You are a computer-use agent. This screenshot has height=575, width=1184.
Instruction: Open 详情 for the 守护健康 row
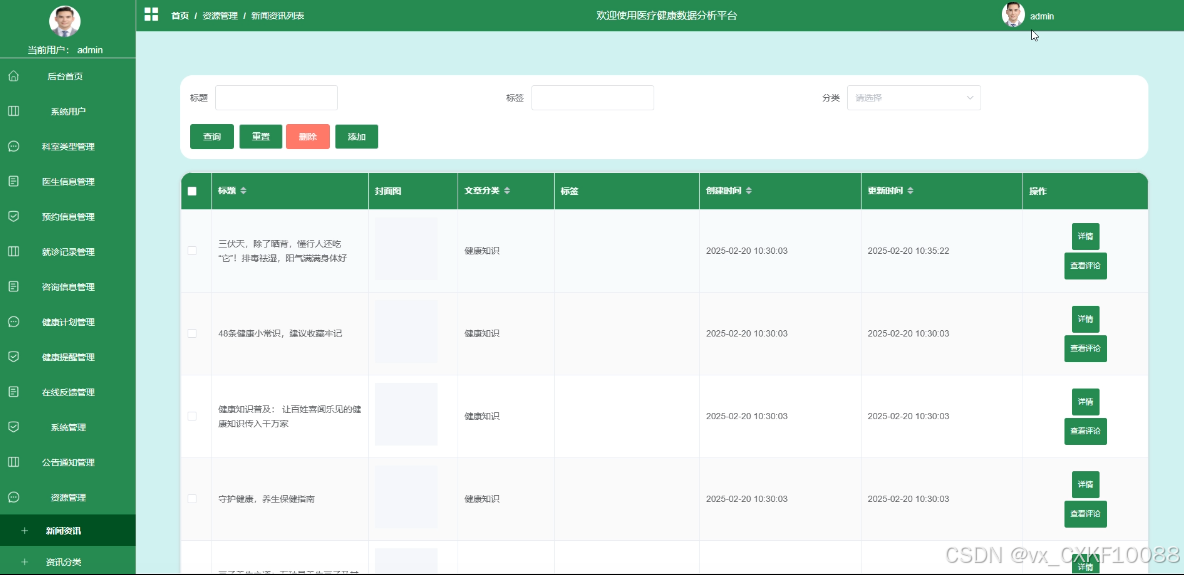pyautogui.click(x=1086, y=484)
